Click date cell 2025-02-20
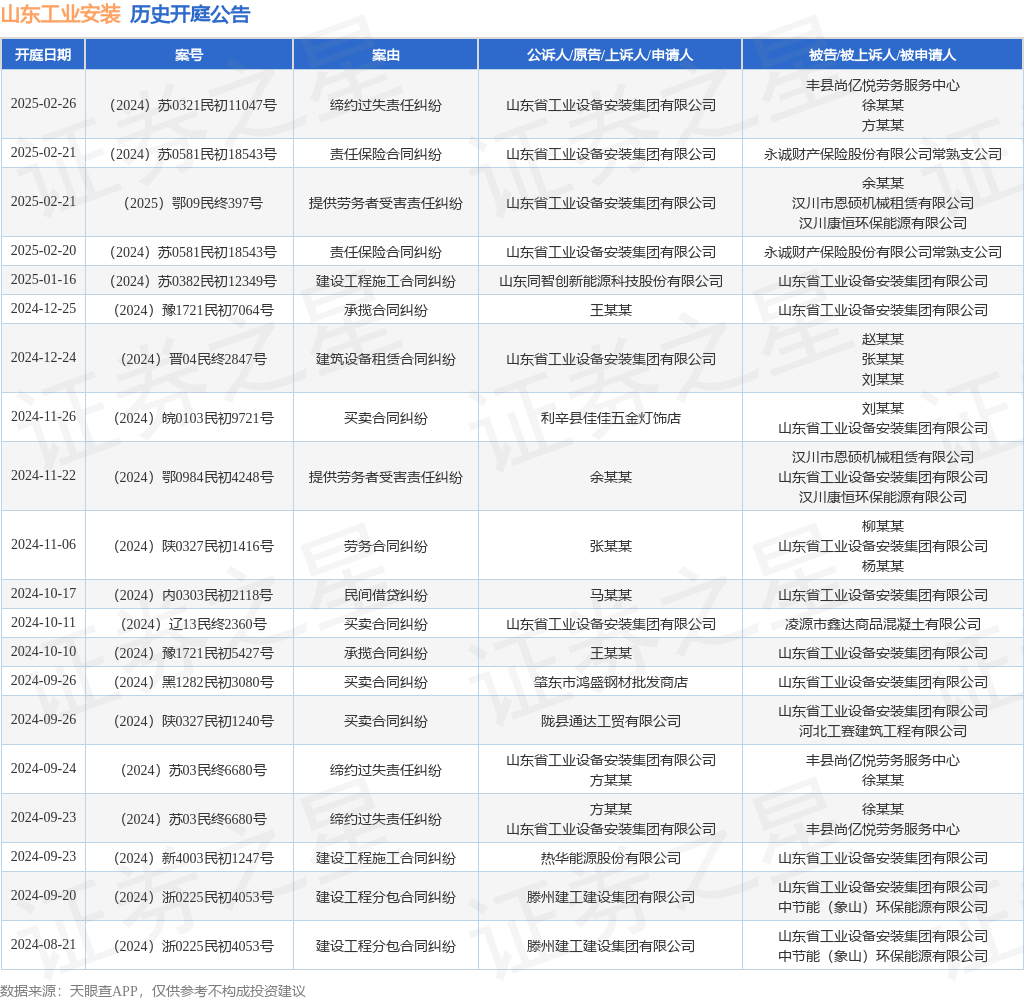The height and width of the screenshot is (1000, 1024). pyautogui.click(x=43, y=251)
